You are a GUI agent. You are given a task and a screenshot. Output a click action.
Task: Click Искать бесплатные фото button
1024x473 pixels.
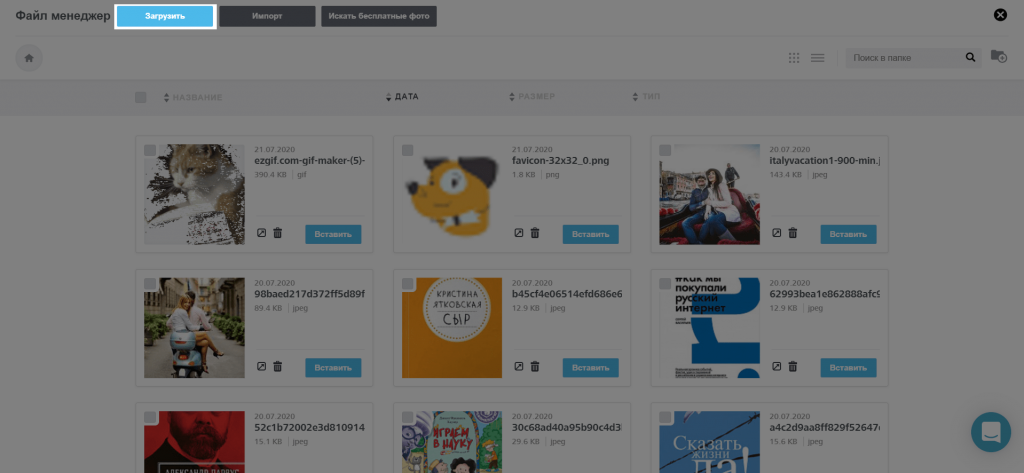[x=379, y=16]
